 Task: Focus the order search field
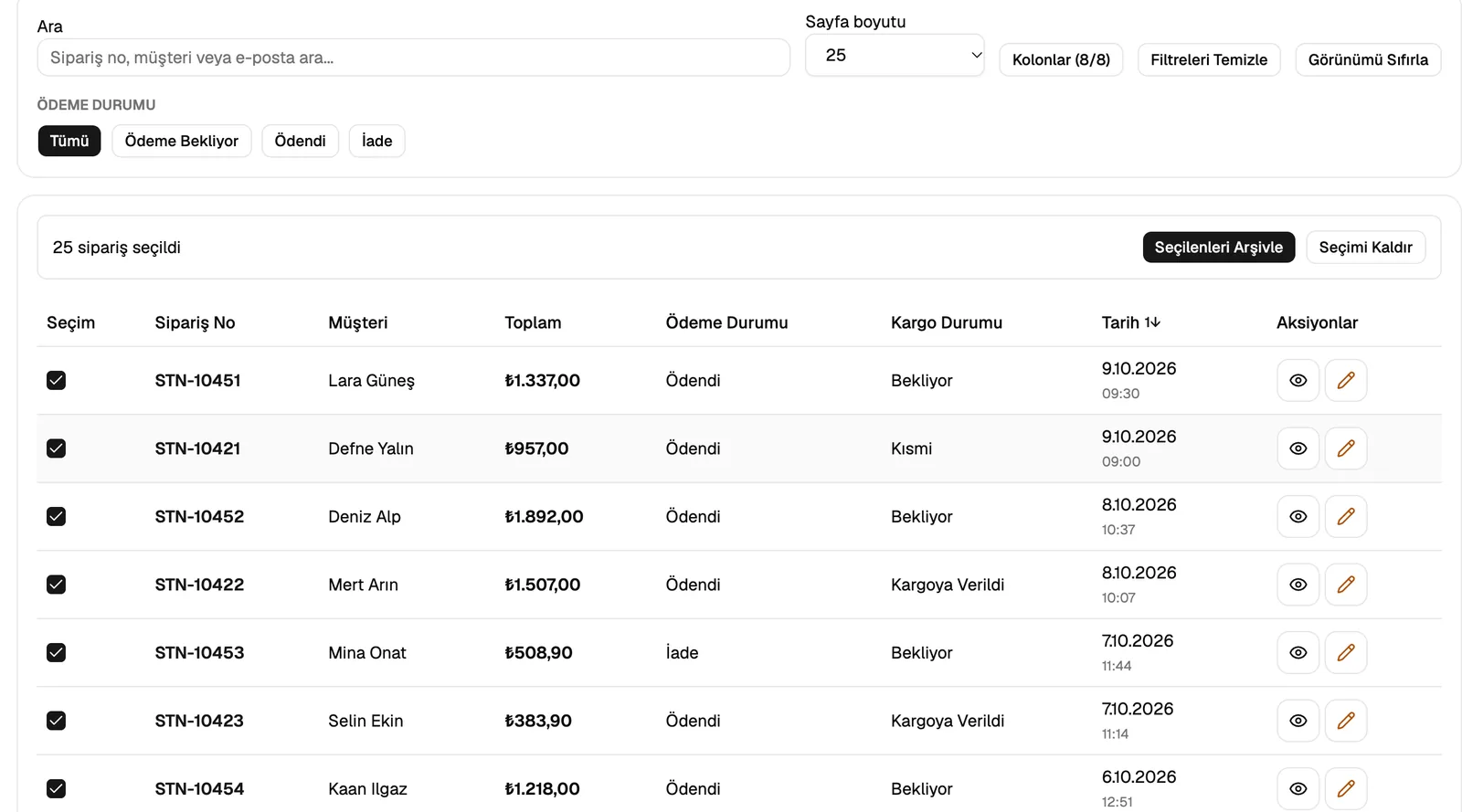pyautogui.click(x=413, y=58)
